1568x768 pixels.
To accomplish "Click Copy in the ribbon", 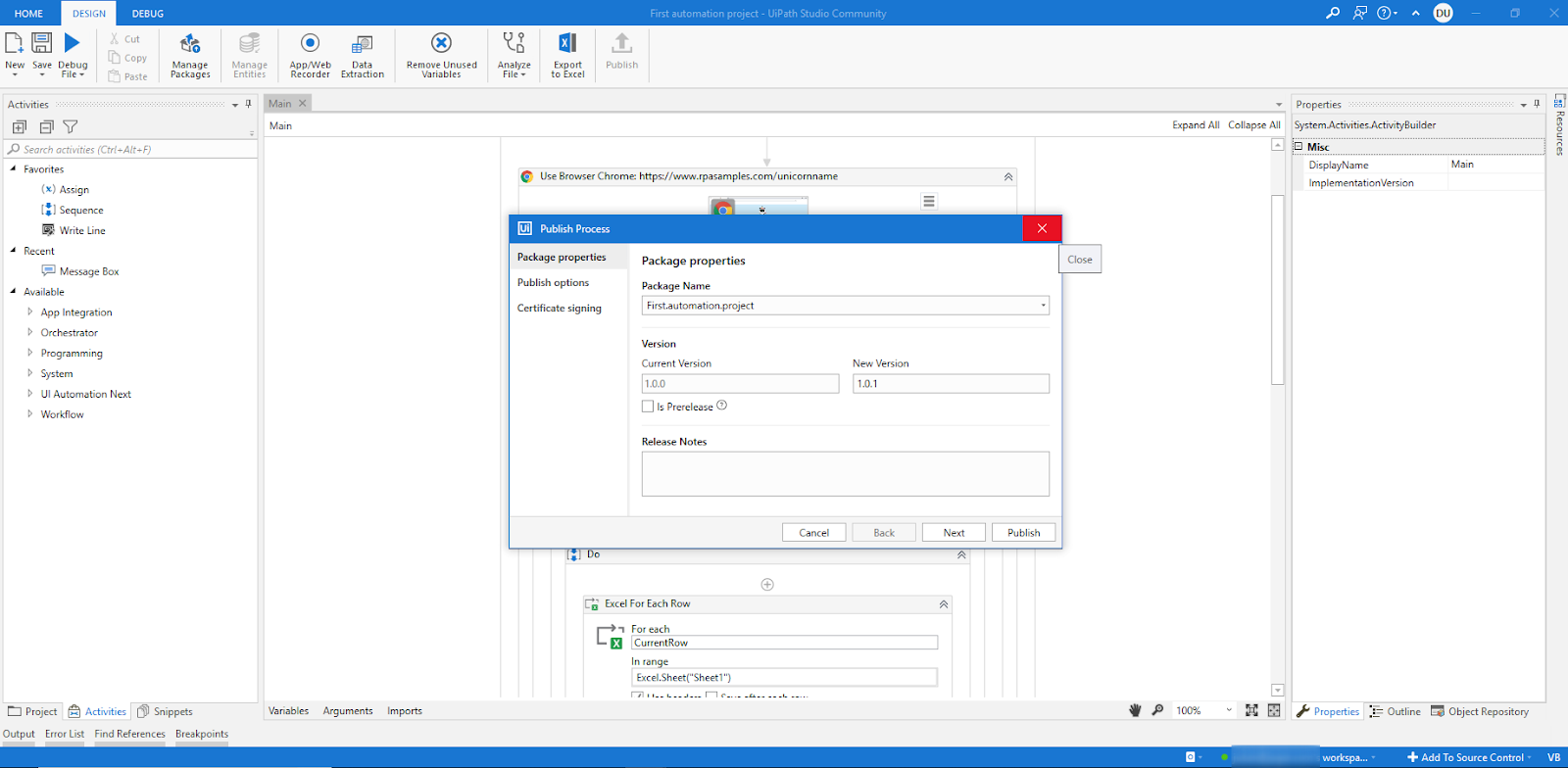I will (x=127, y=58).
